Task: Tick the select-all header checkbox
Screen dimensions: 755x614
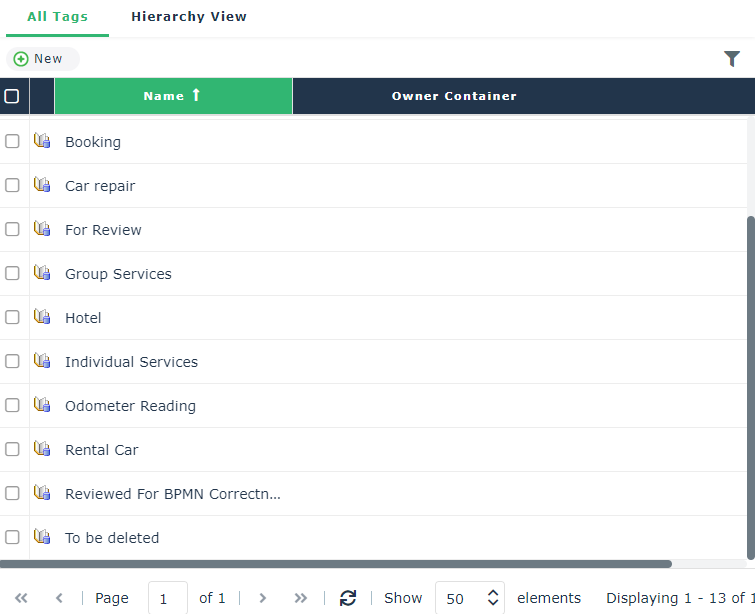Action: pos(12,96)
